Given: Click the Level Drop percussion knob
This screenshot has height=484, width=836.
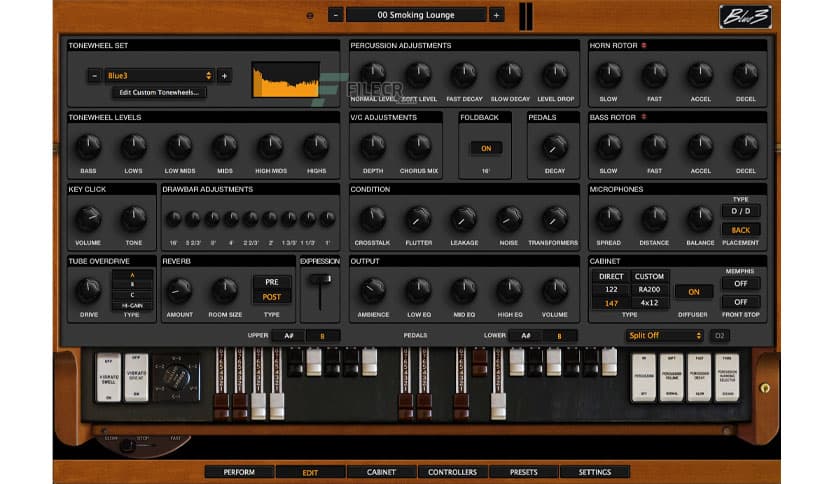Looking at the screenshot, I should point(555,76).
